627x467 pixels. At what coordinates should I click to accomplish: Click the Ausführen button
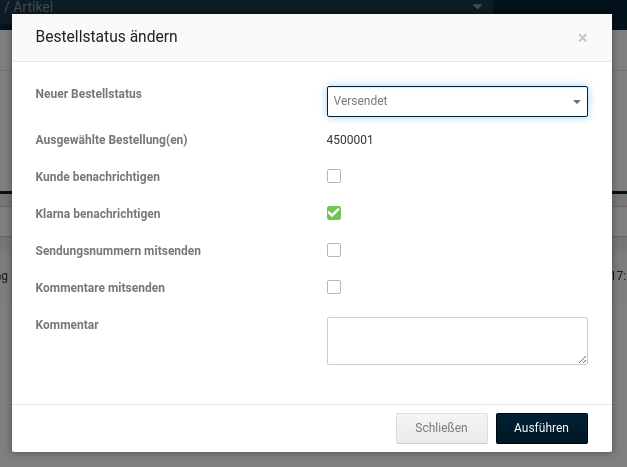(541, 428)
